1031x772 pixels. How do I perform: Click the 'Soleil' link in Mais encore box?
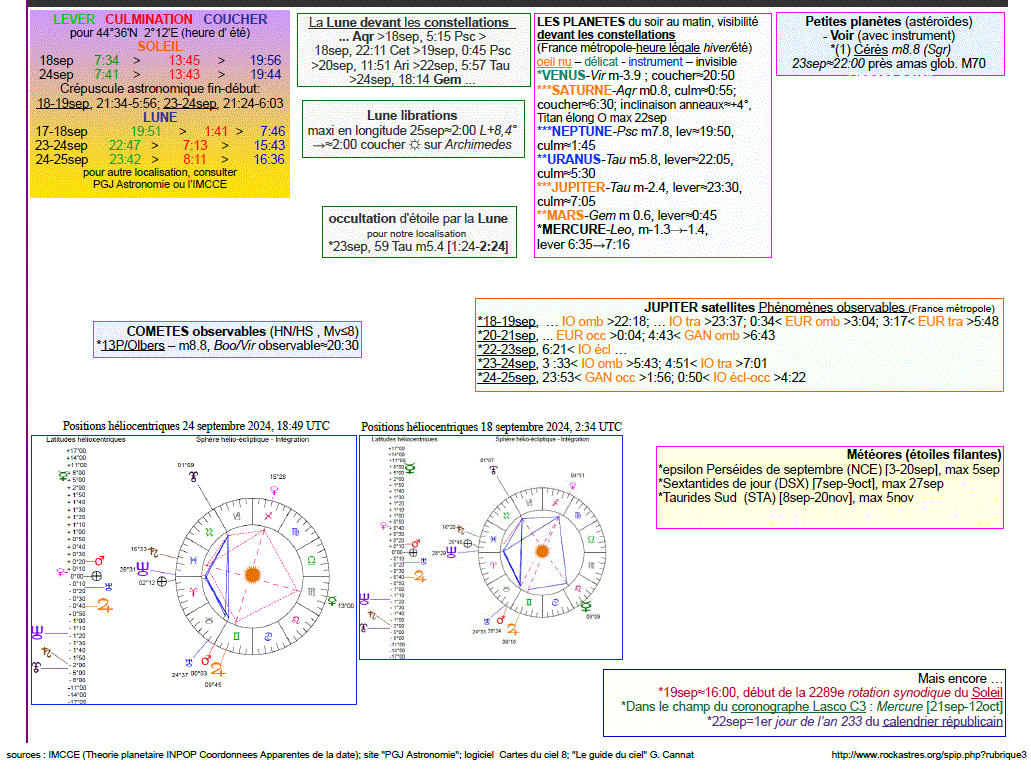(x=987, y=692)
